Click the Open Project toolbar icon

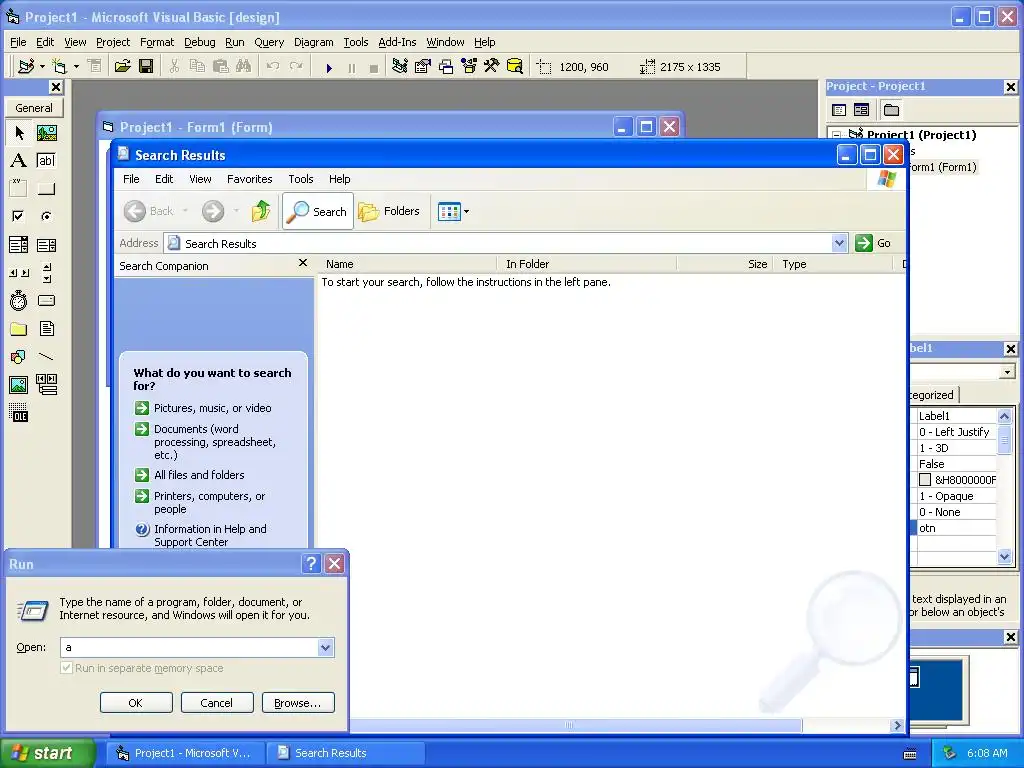pos(123,67)
